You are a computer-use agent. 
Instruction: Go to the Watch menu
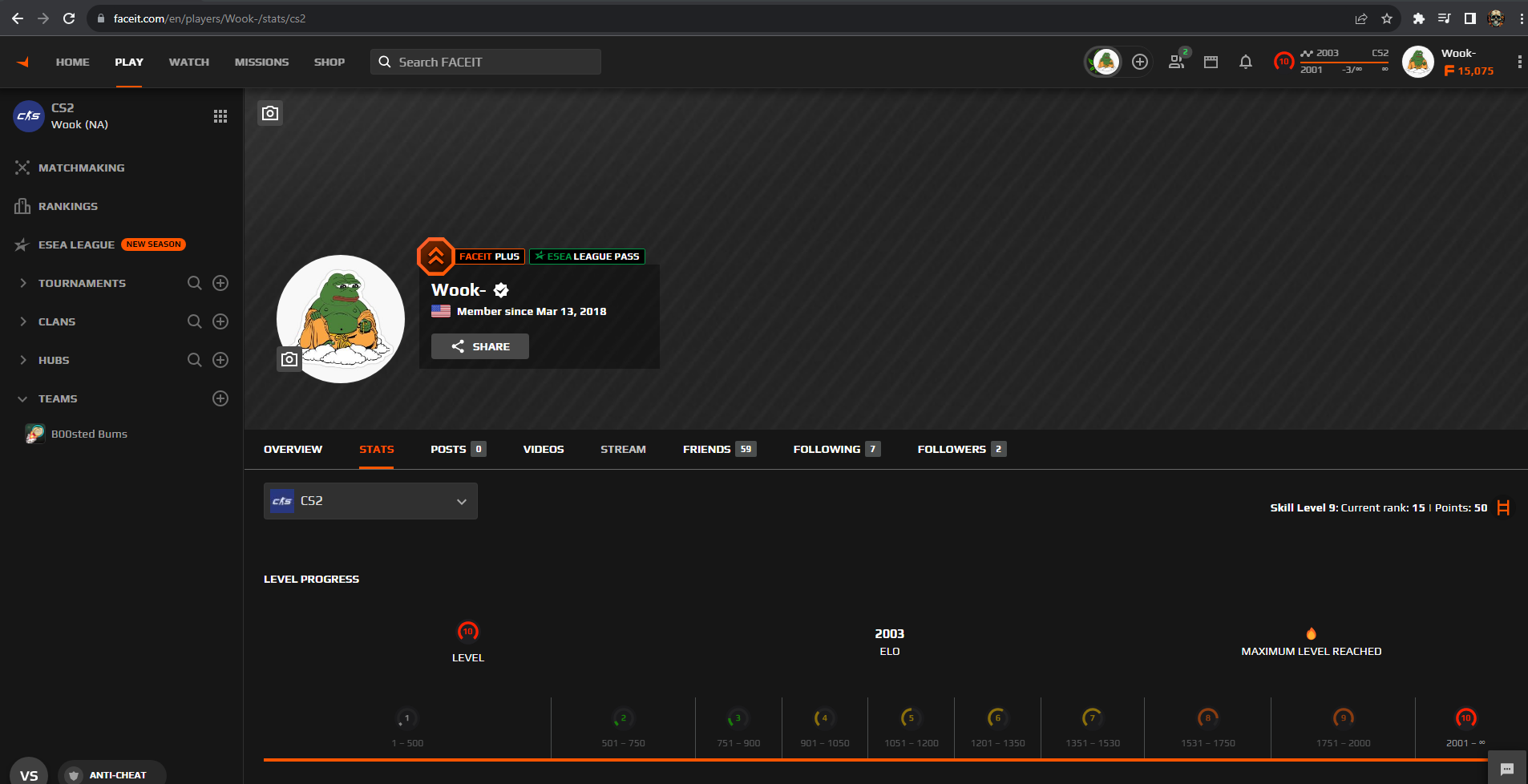tap(189, 62)
